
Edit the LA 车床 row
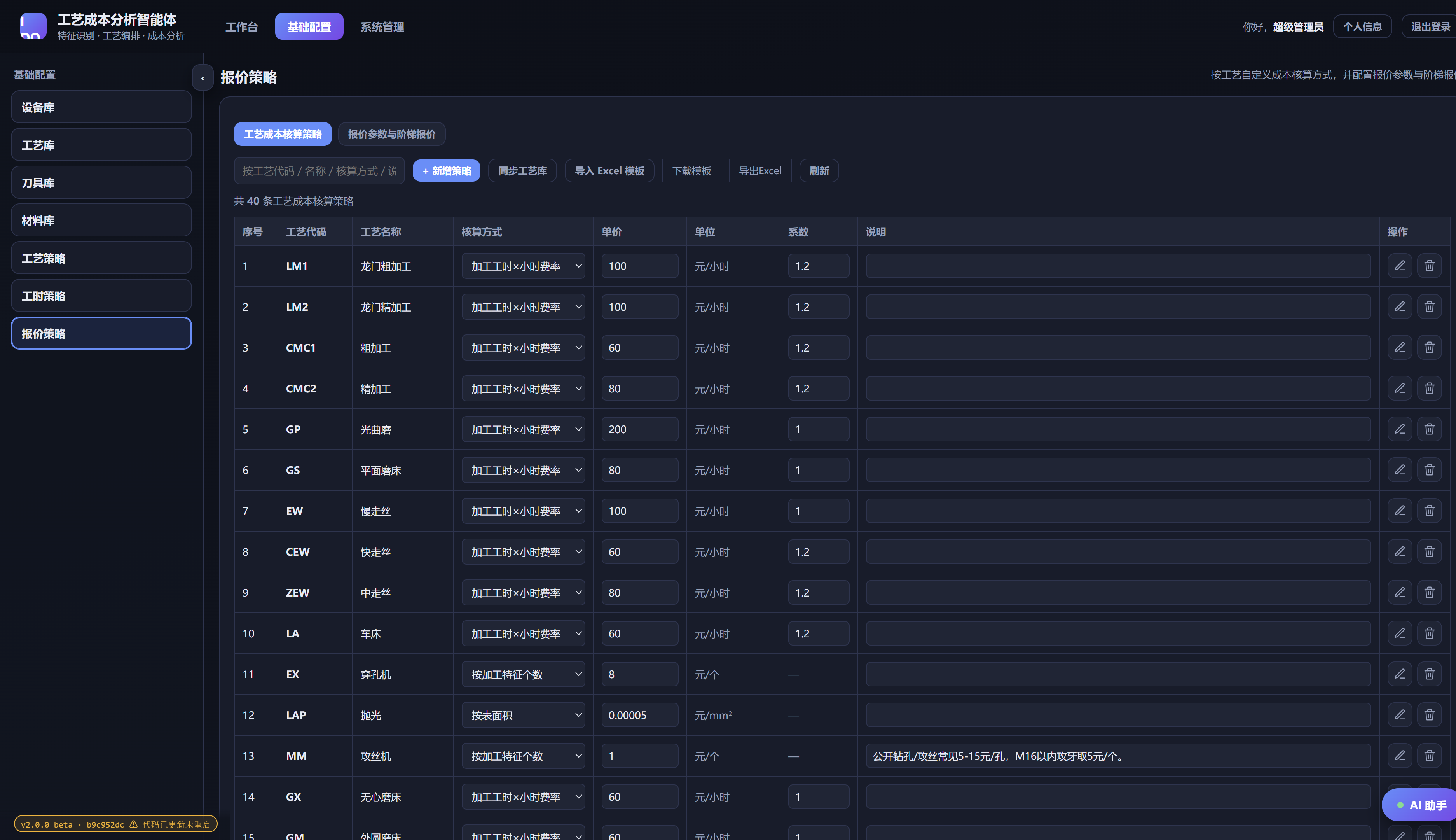tap(1400, 633)
